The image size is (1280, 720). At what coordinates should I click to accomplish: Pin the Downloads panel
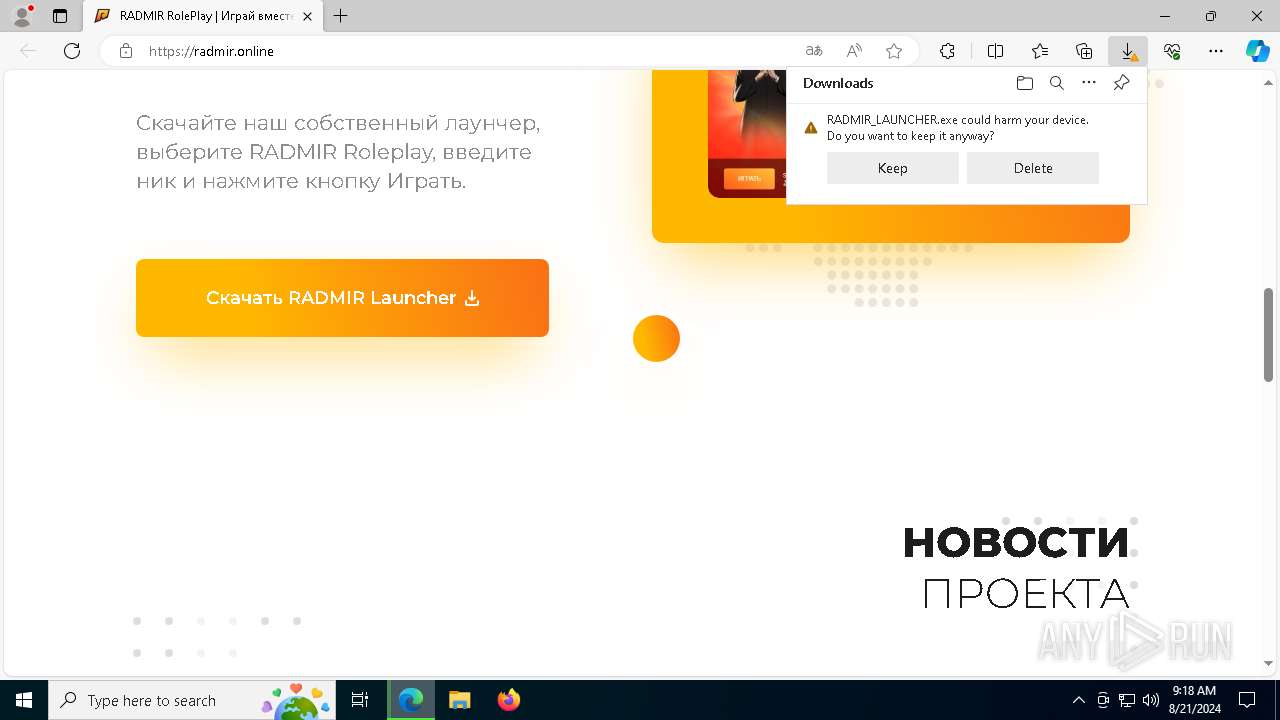tap(1121, 83)
